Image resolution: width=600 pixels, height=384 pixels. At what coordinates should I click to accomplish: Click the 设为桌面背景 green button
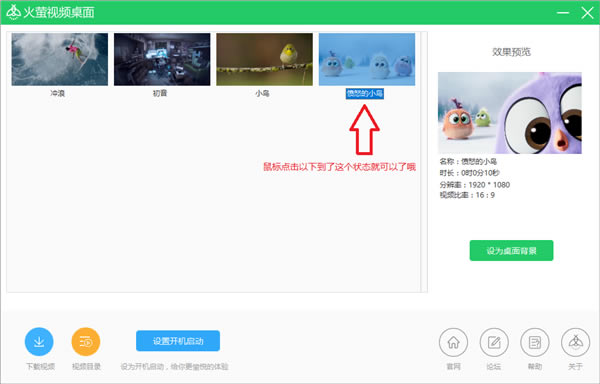coord(511,251)
